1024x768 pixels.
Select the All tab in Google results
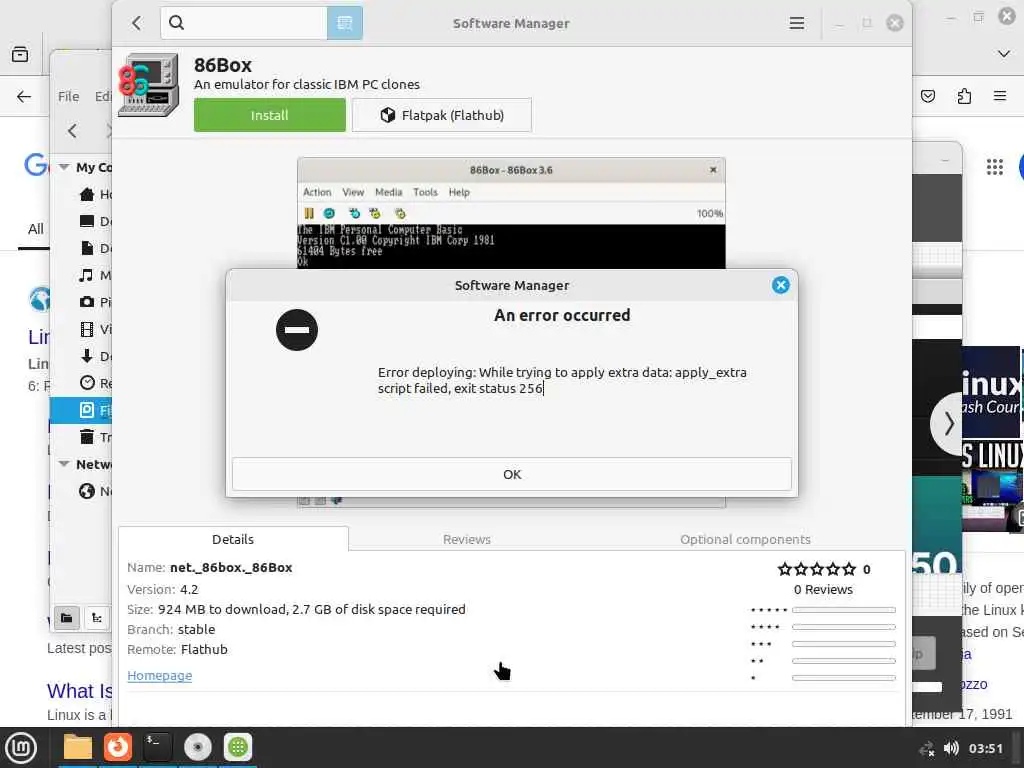35,229
